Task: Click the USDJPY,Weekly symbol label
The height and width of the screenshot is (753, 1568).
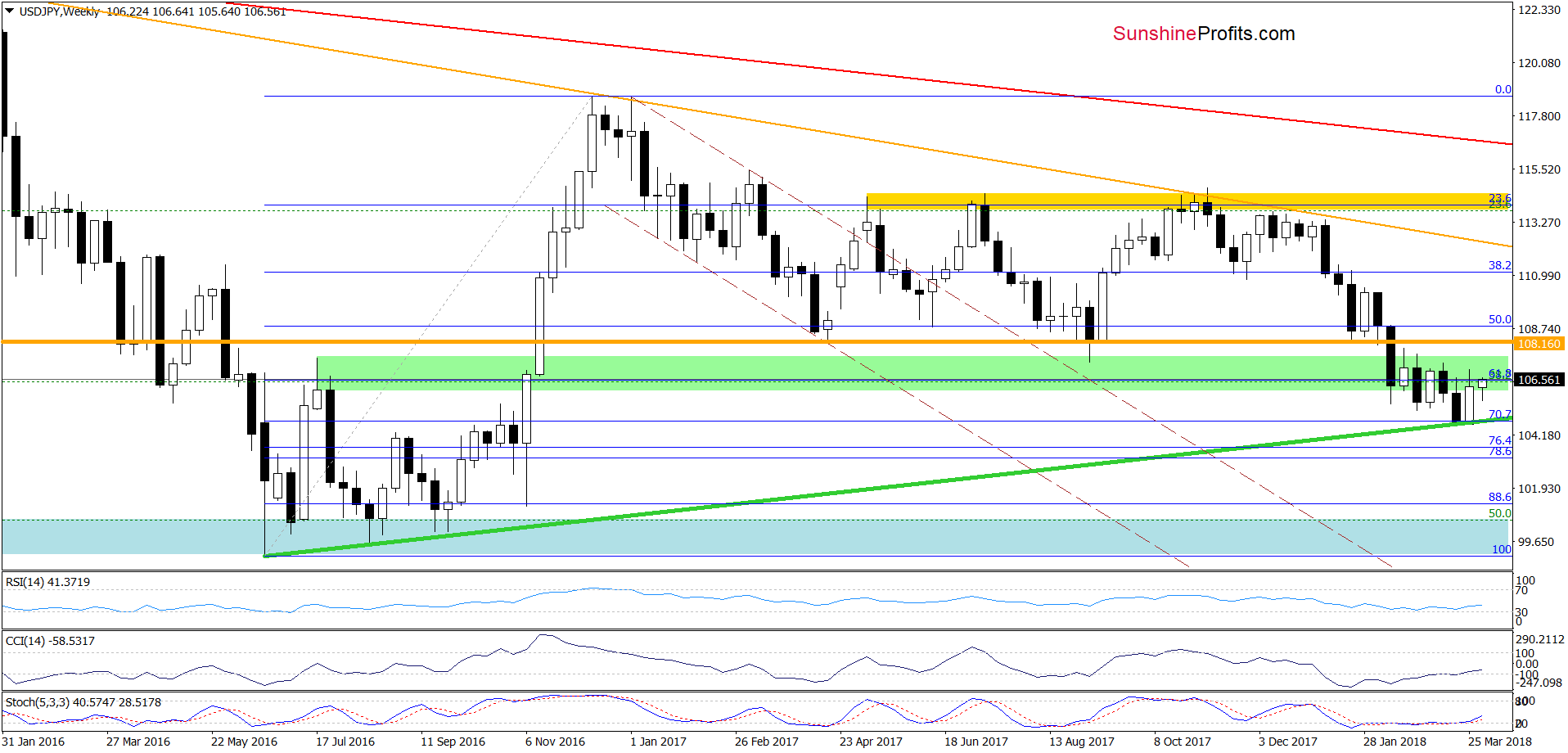Action: tap(60, 11)
